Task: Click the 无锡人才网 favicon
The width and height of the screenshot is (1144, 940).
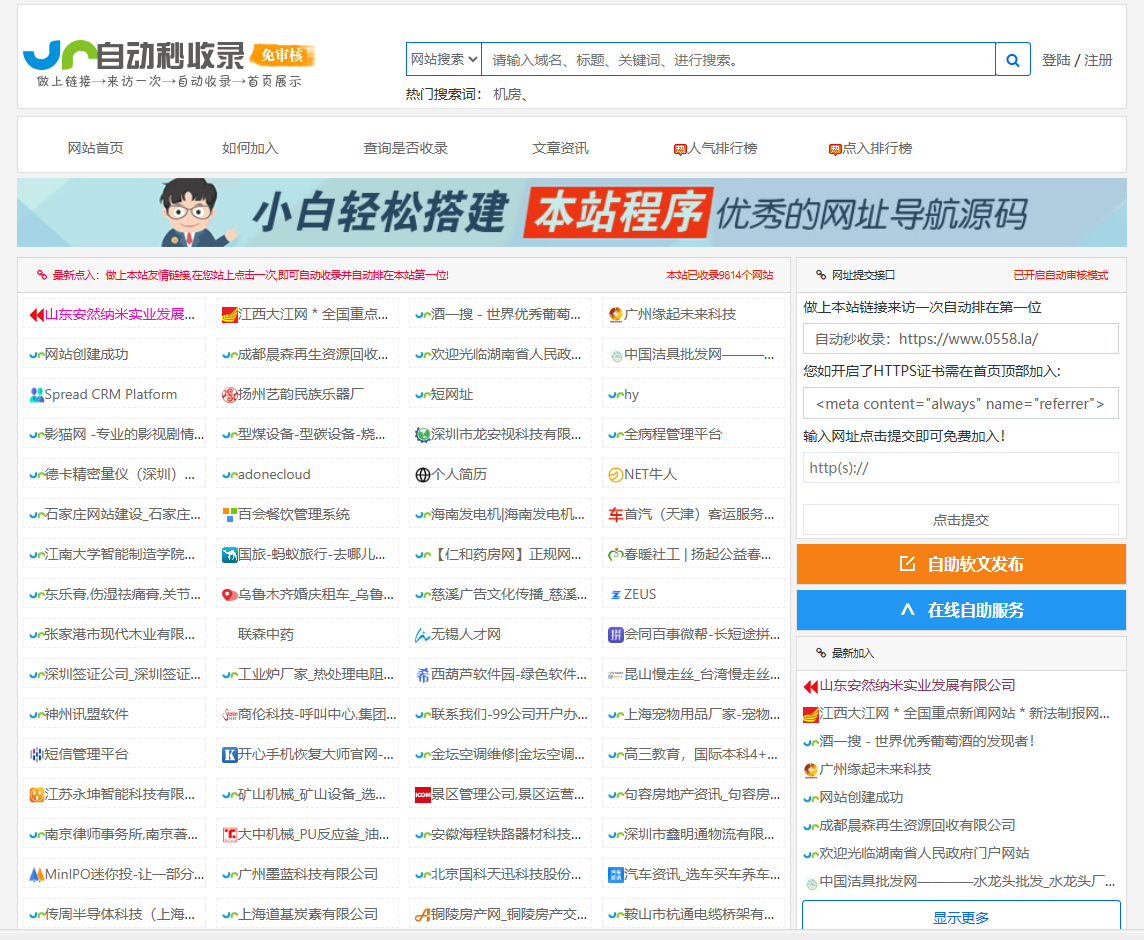Action: tap(422, 635)
